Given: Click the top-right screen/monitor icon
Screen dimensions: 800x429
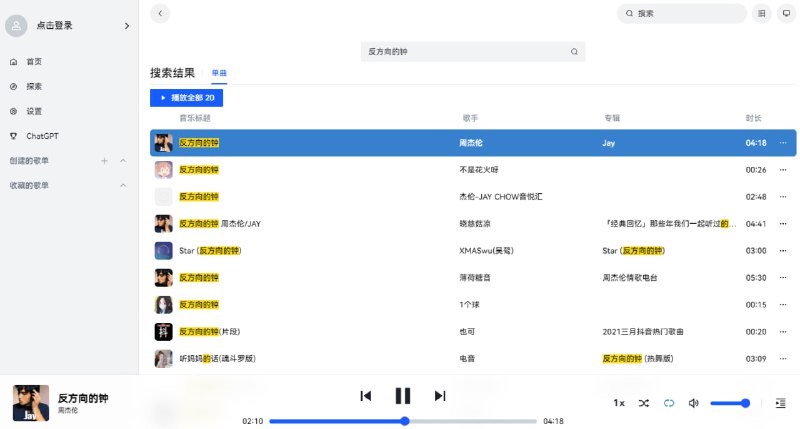Looking at the screenshot, I should pyautogui.click(x=786, y=13).
